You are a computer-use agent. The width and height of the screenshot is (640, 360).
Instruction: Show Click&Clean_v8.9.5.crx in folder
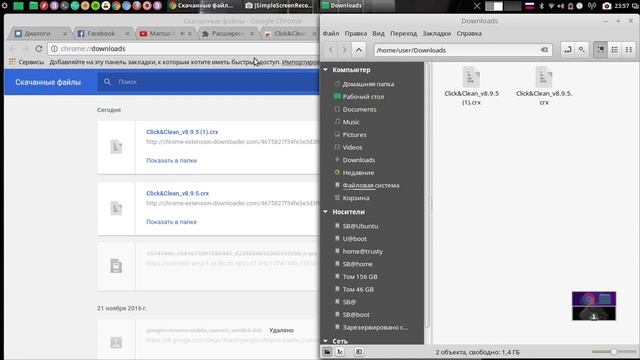pos(171,222)
